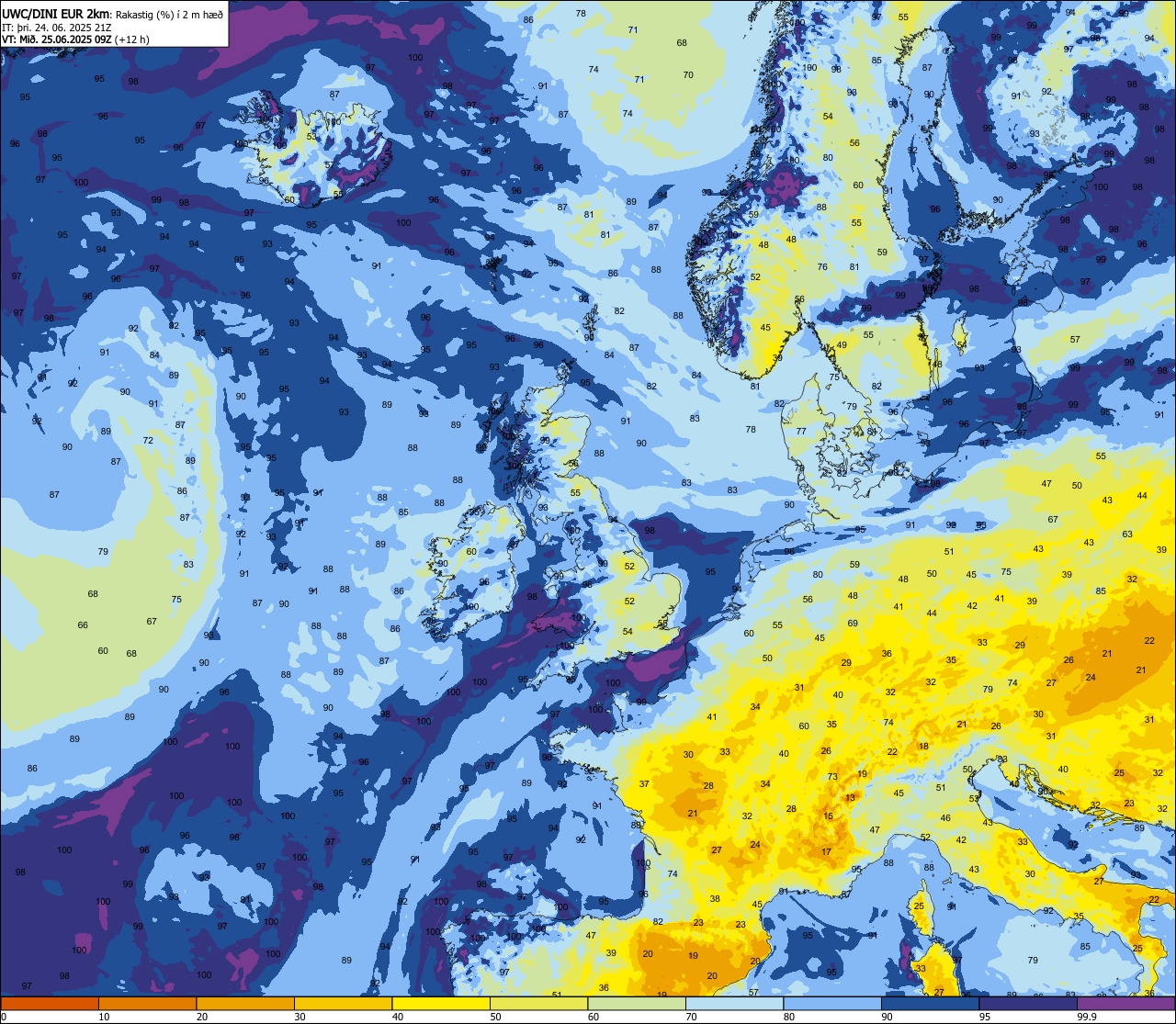The width and height of the screenshot is (1176, 1024).
Task: Click the 'IT: þri. 24. 06. 2025 21Z' line
Action: (58, 27)
